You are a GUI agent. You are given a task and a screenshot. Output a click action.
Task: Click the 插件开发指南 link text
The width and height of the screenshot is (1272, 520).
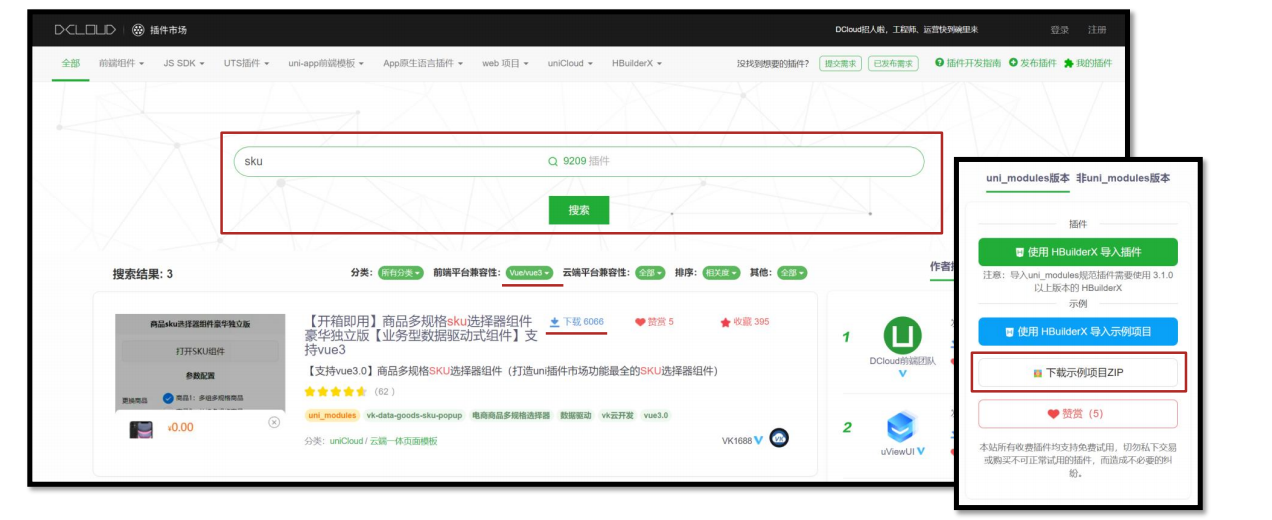pos(973,63)
